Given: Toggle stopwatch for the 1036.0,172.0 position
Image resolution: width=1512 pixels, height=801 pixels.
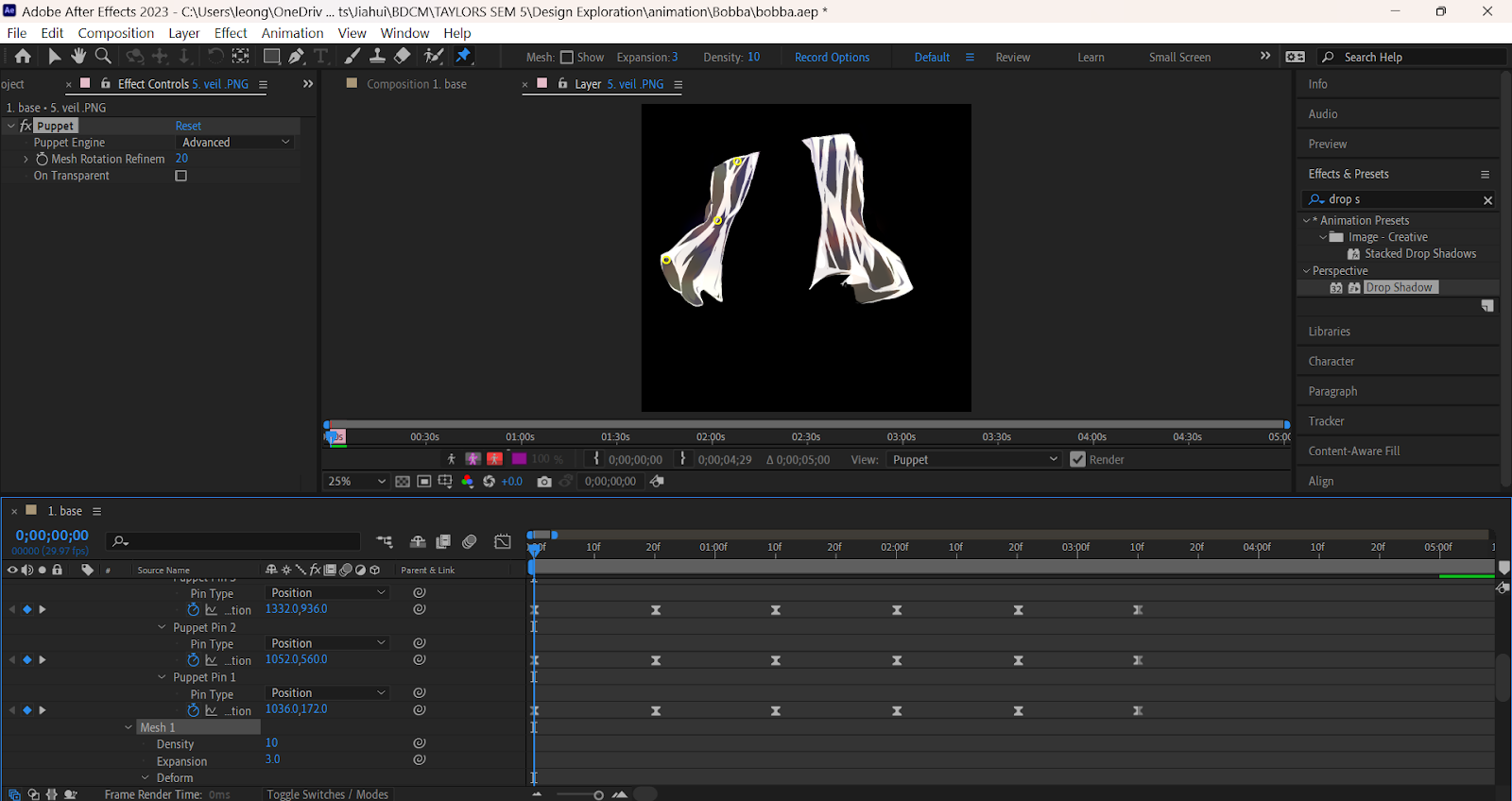Looking at the screenshot, I should [x=193, y=710].
